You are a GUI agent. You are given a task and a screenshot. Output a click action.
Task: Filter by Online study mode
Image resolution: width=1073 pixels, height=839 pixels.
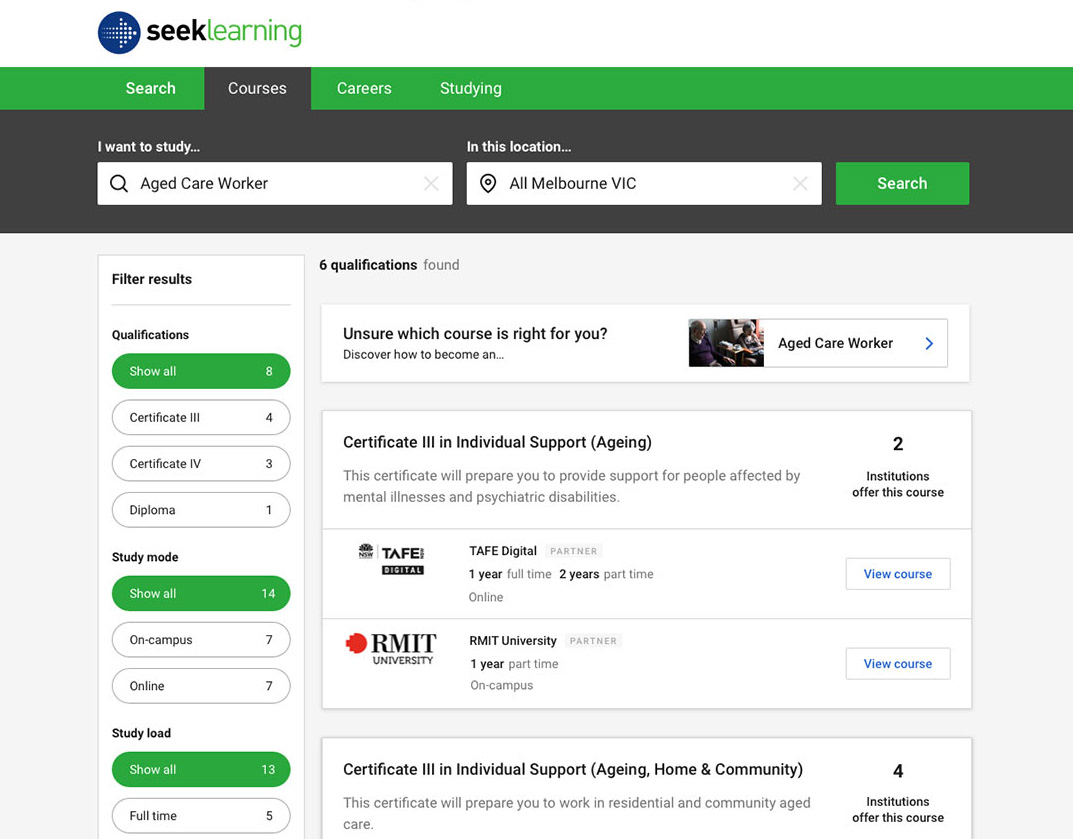(x=201, y=686)
